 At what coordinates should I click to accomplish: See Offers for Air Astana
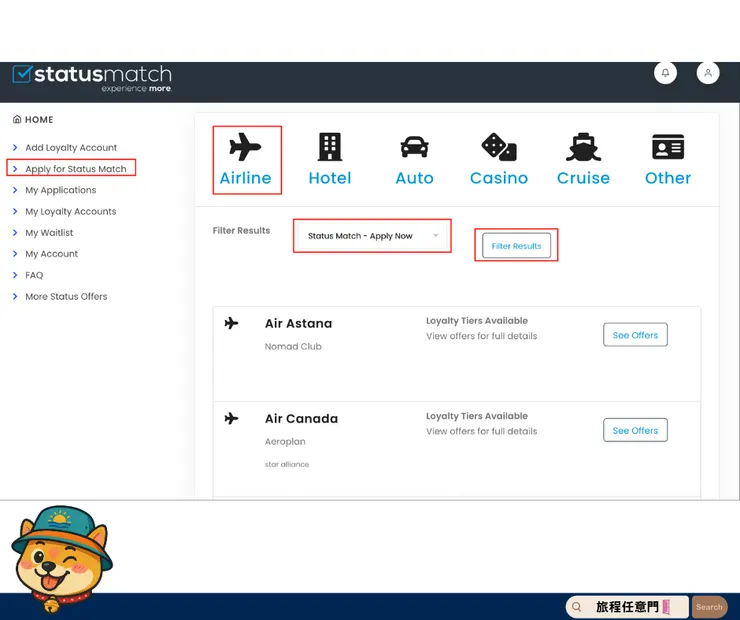tap(635, 335)
